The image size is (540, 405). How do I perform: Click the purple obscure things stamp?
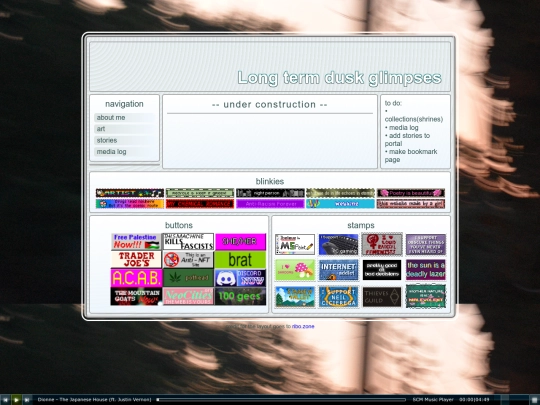point(426,244)
